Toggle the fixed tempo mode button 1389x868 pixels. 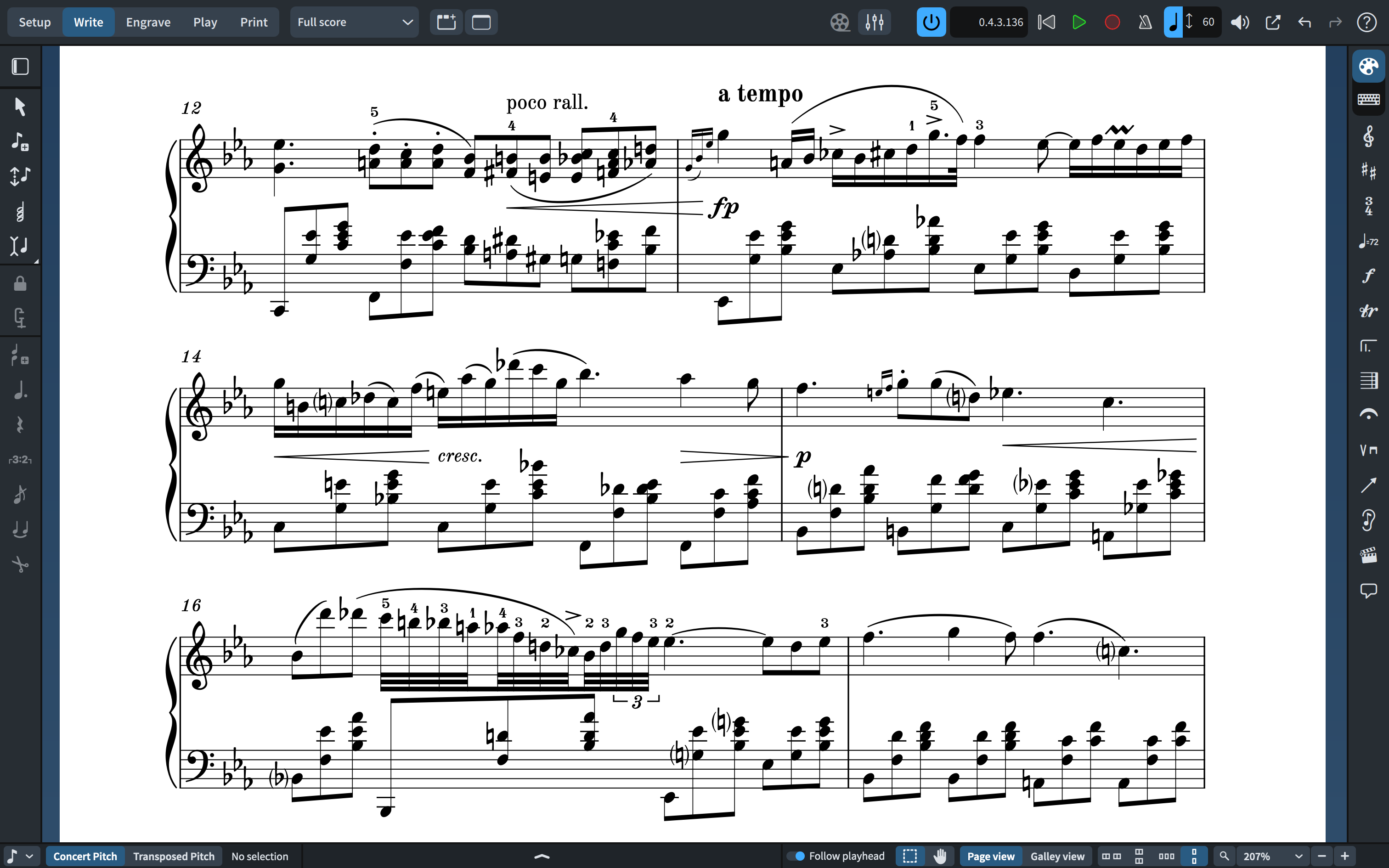pos(1173,22)
